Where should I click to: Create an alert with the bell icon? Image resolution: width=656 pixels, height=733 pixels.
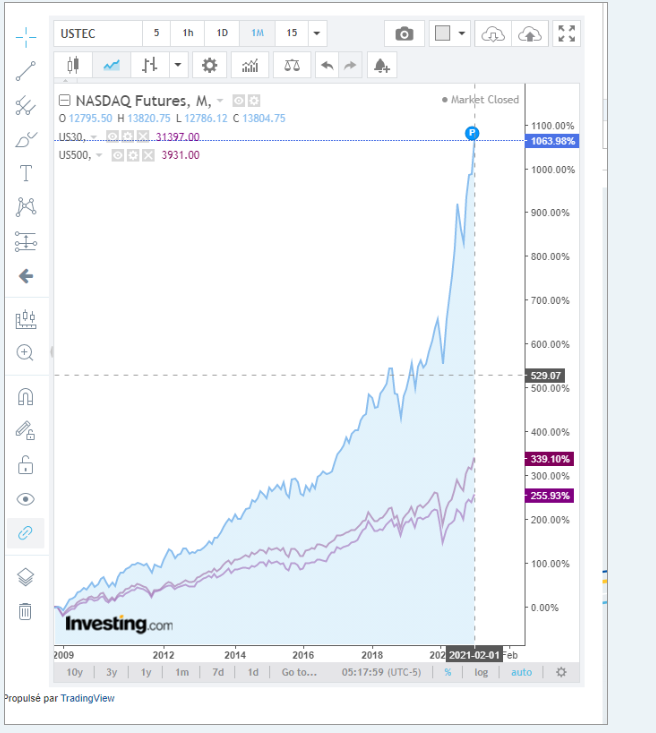point(381,66)
